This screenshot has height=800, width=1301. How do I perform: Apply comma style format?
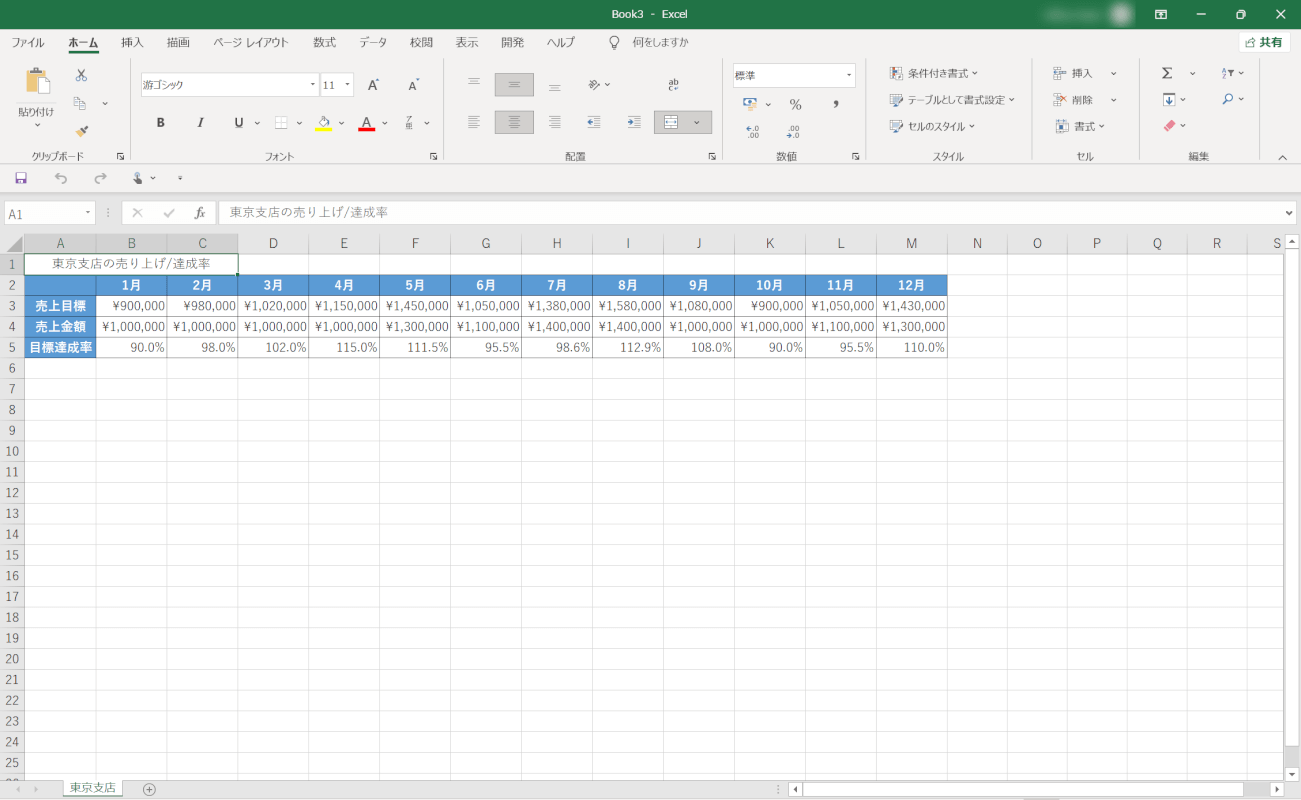[835, 104]
